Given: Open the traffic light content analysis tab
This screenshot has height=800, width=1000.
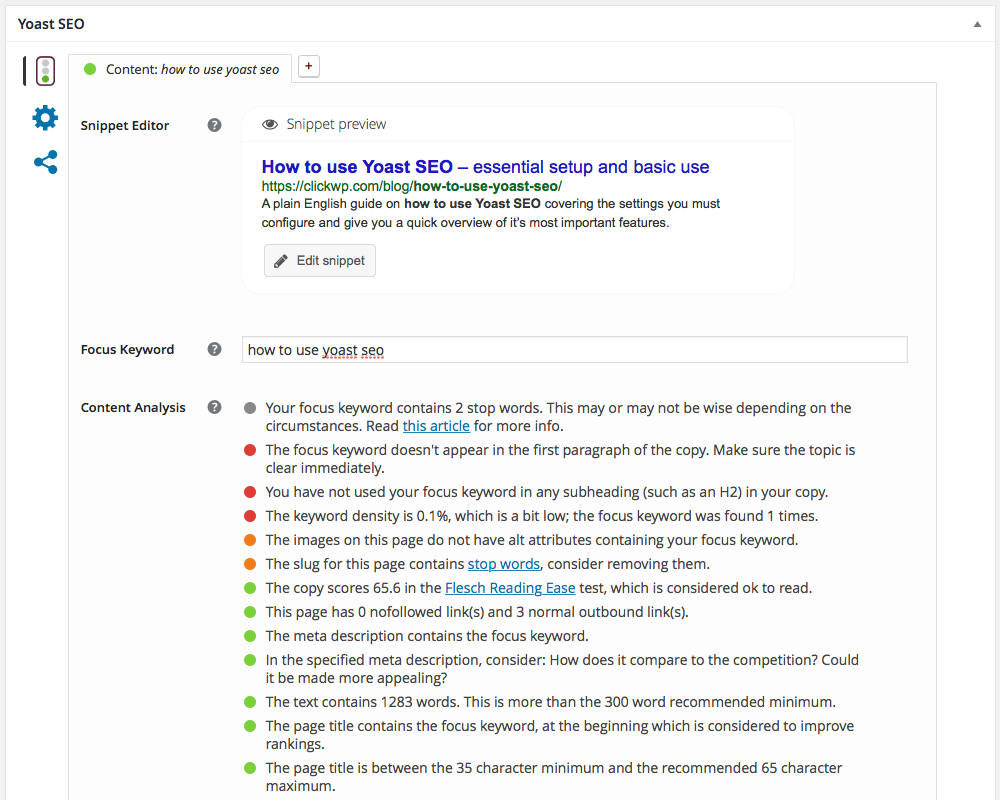Looking at the screenshot, I should point(45,71).
